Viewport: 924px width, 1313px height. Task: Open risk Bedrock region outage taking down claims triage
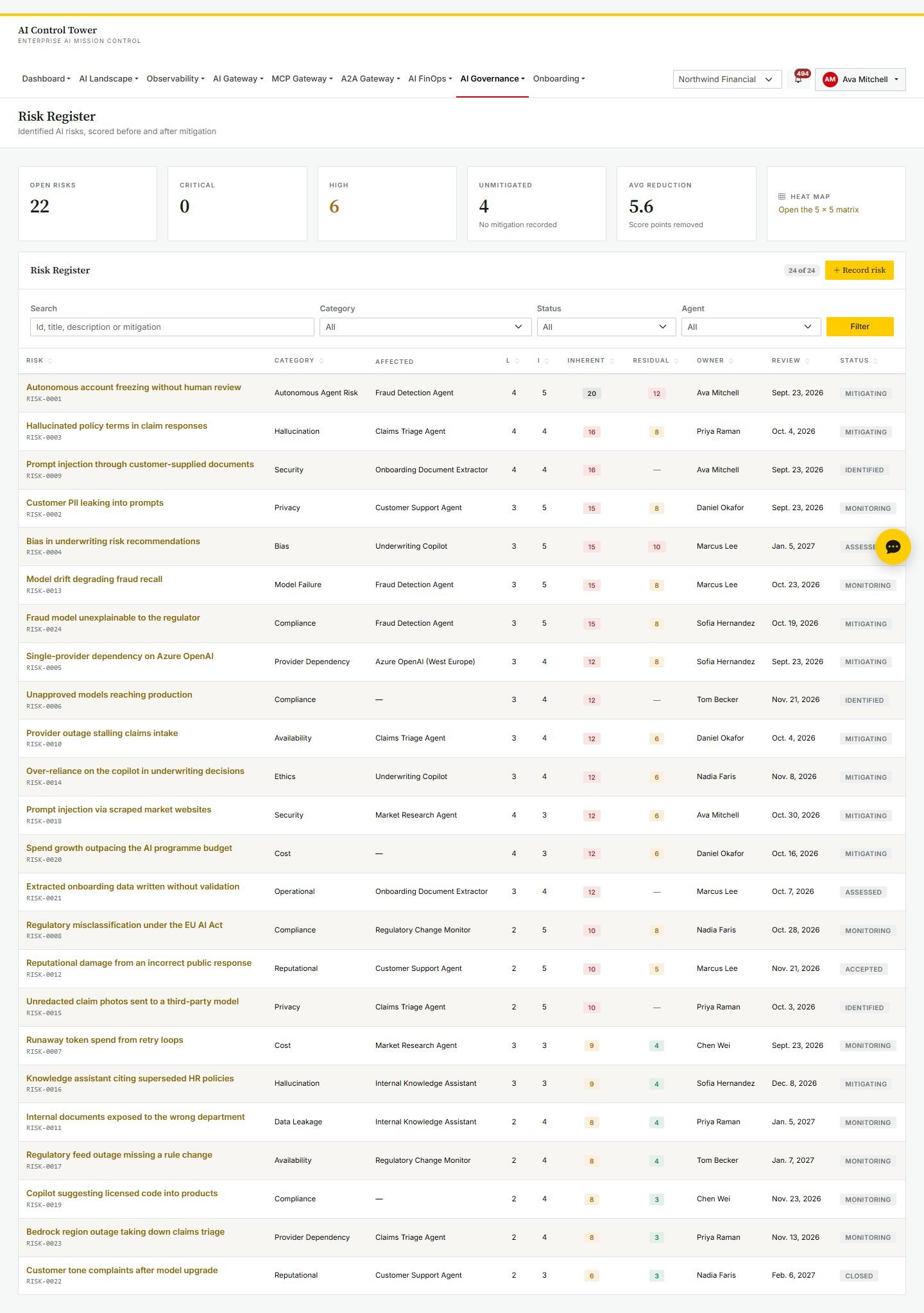[x=125, y=1232]
